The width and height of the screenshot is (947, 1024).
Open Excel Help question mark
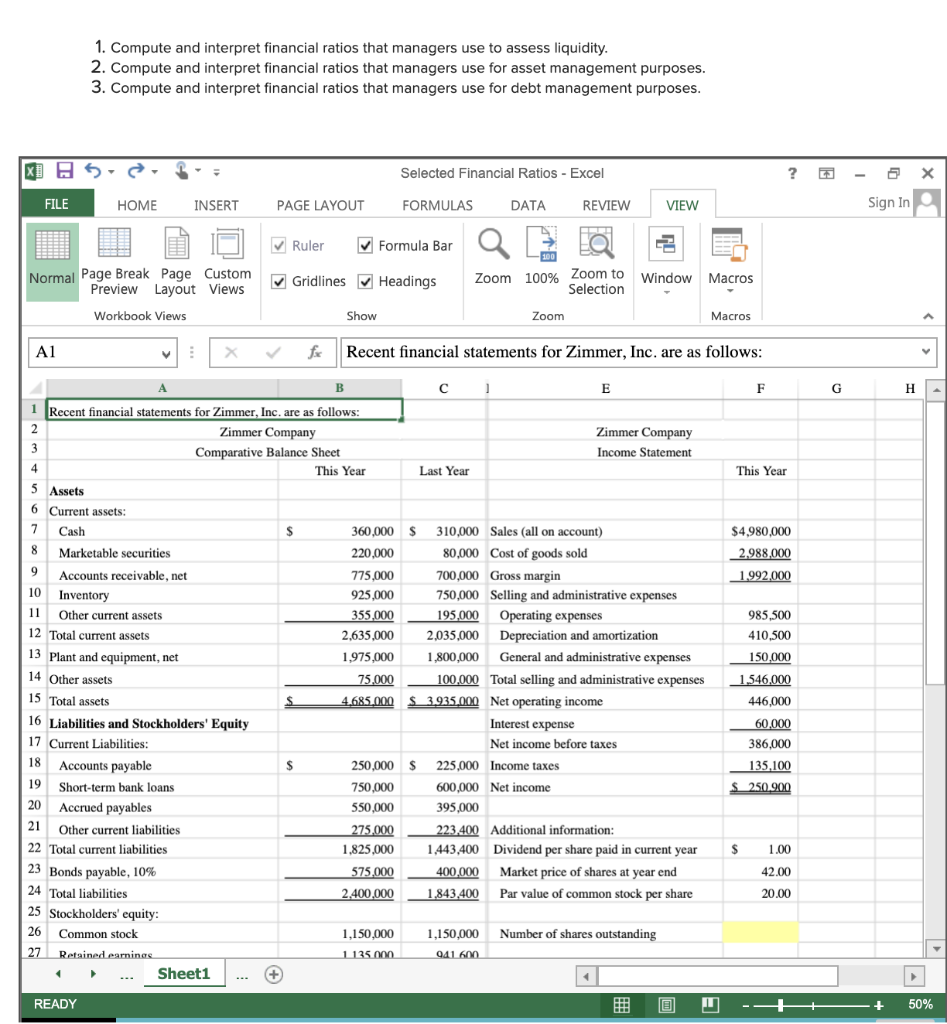click(792, 173)
